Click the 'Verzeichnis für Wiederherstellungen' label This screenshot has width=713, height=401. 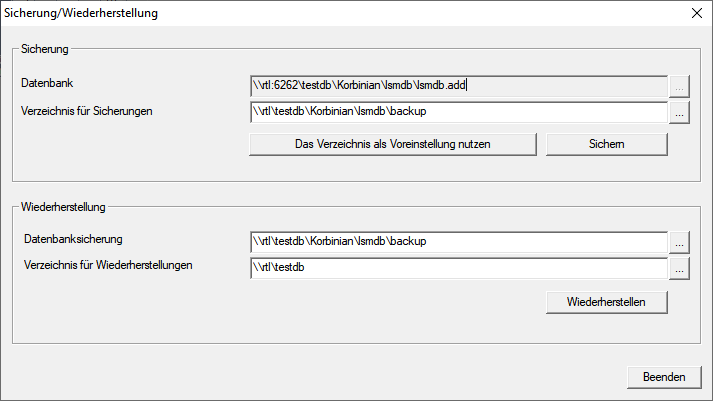click(107, 265)
